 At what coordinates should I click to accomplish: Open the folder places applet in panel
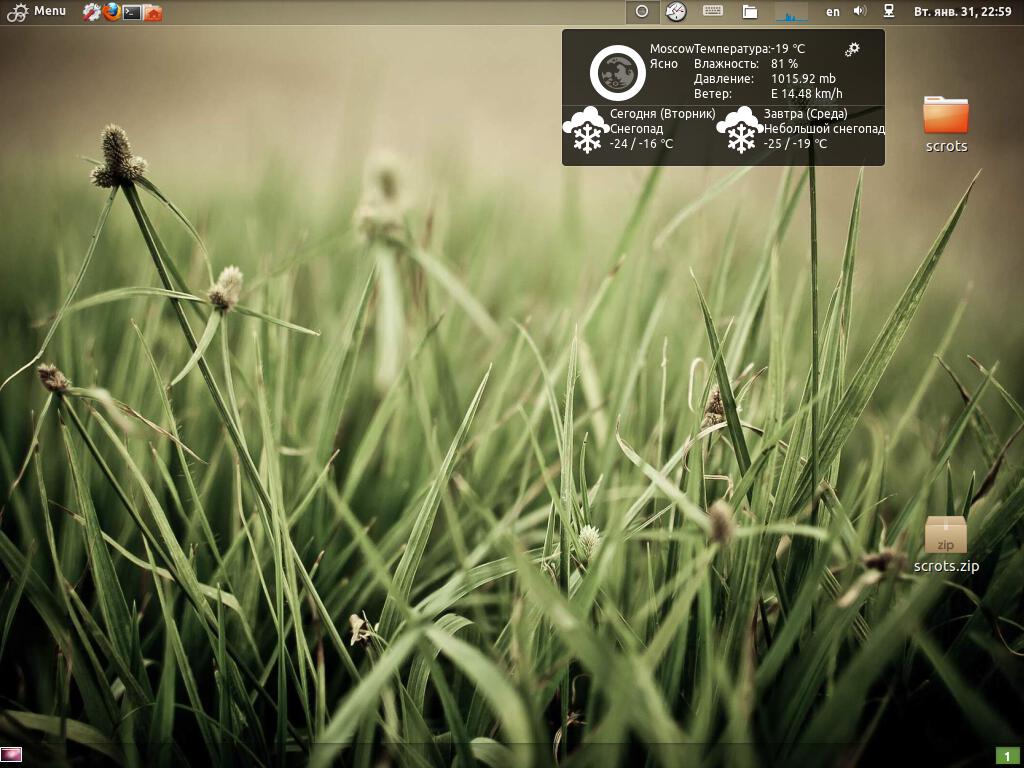pos(749,12)
